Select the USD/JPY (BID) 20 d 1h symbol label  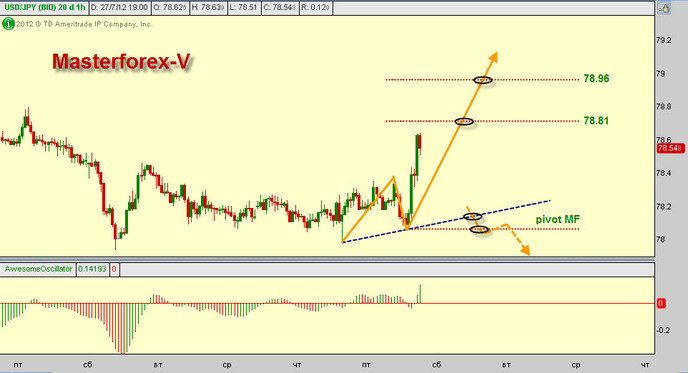click(45, 8)
